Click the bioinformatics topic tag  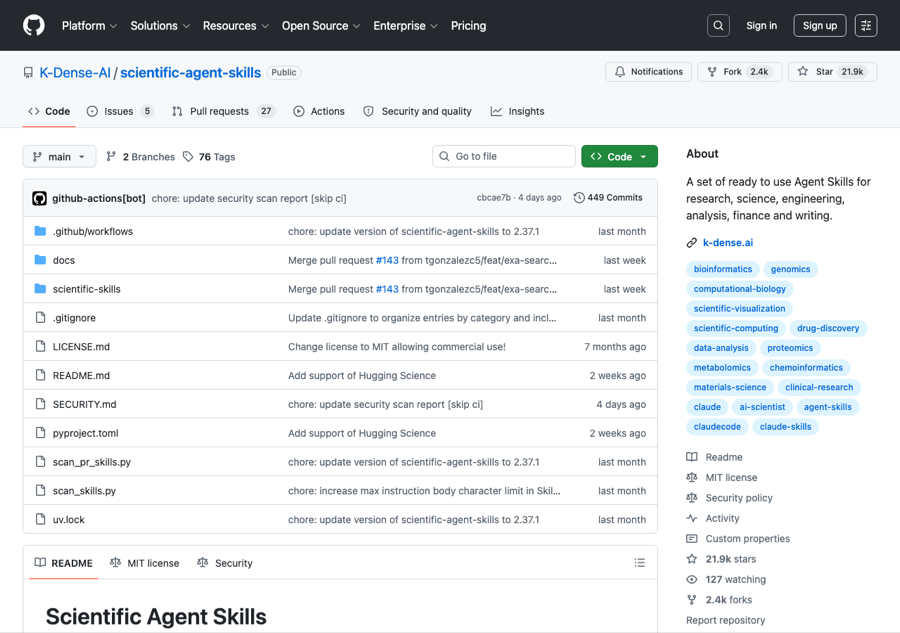pyautogui.click(x=723, y=269)
